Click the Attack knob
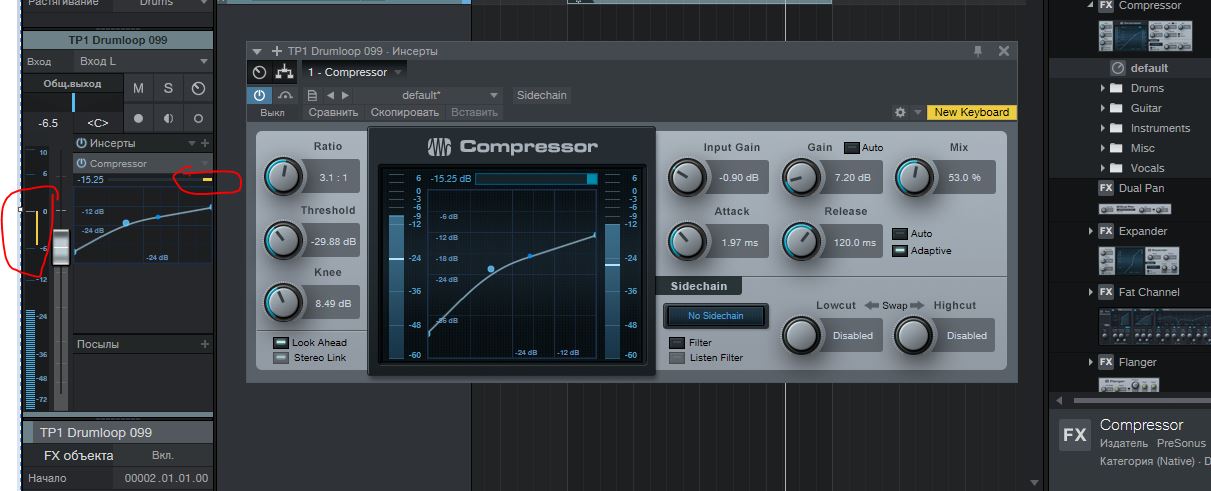1211x491 pixels. (688, 242)
